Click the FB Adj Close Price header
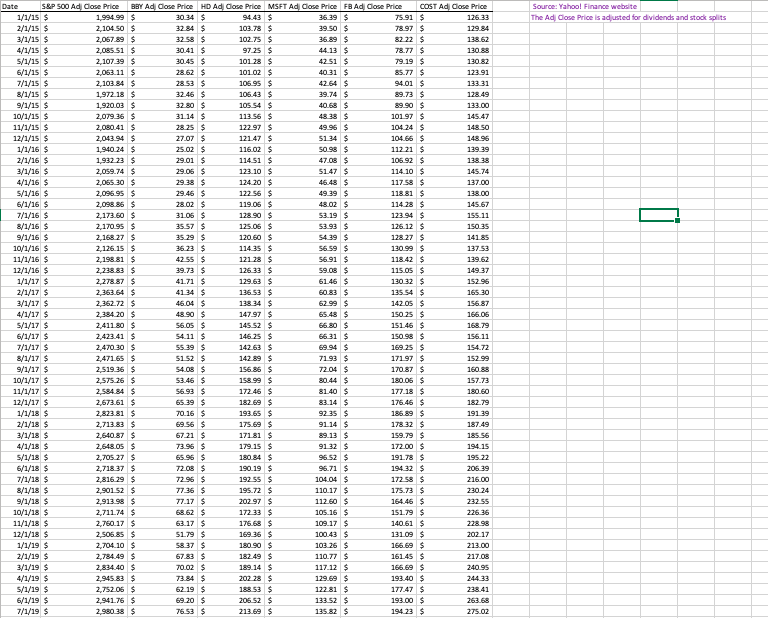768x618 pixels. 380,6
